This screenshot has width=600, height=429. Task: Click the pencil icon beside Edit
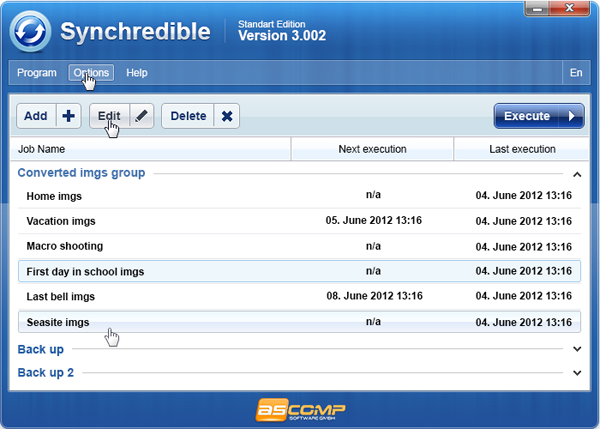[141, 116]
